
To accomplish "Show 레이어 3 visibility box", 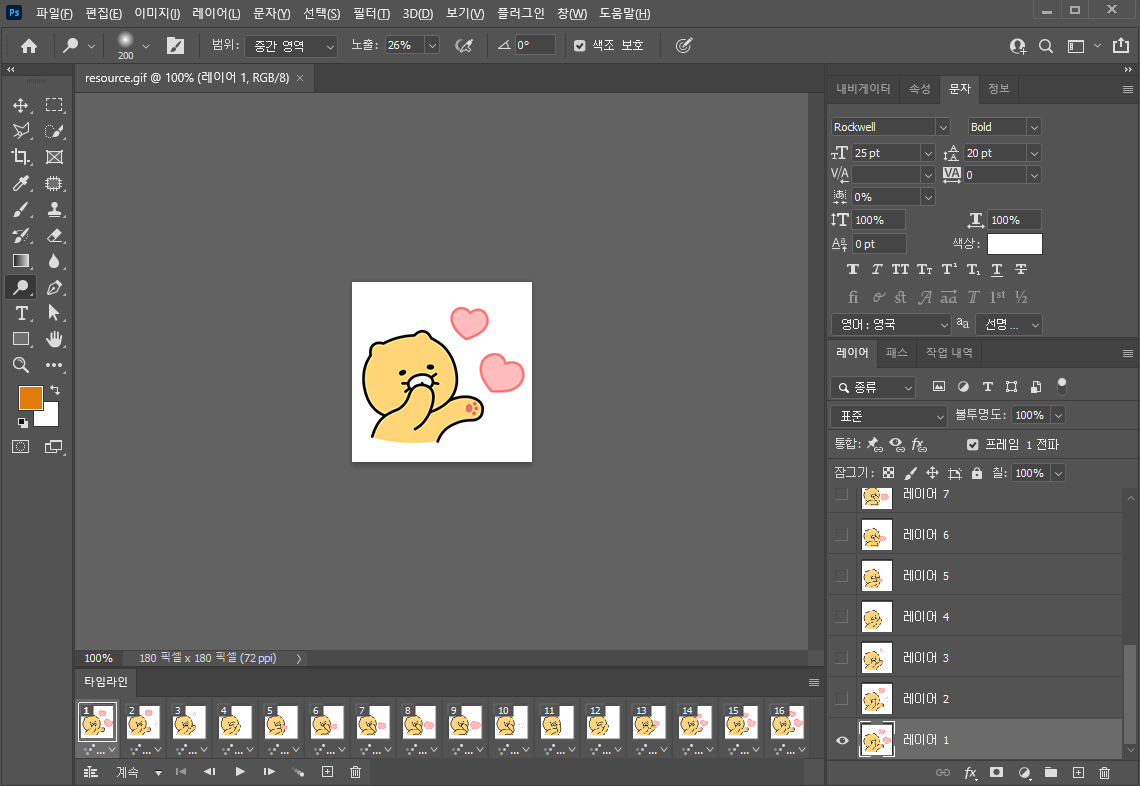I will [x=842, y=658].
